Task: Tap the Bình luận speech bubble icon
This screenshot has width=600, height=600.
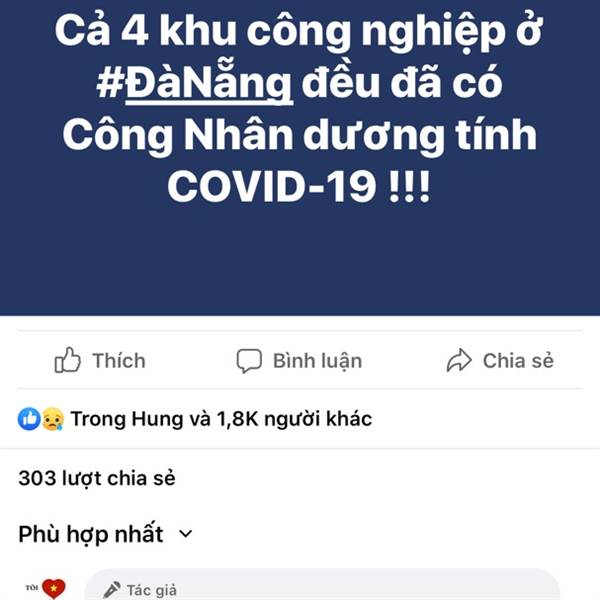Action: click(249, 360)
